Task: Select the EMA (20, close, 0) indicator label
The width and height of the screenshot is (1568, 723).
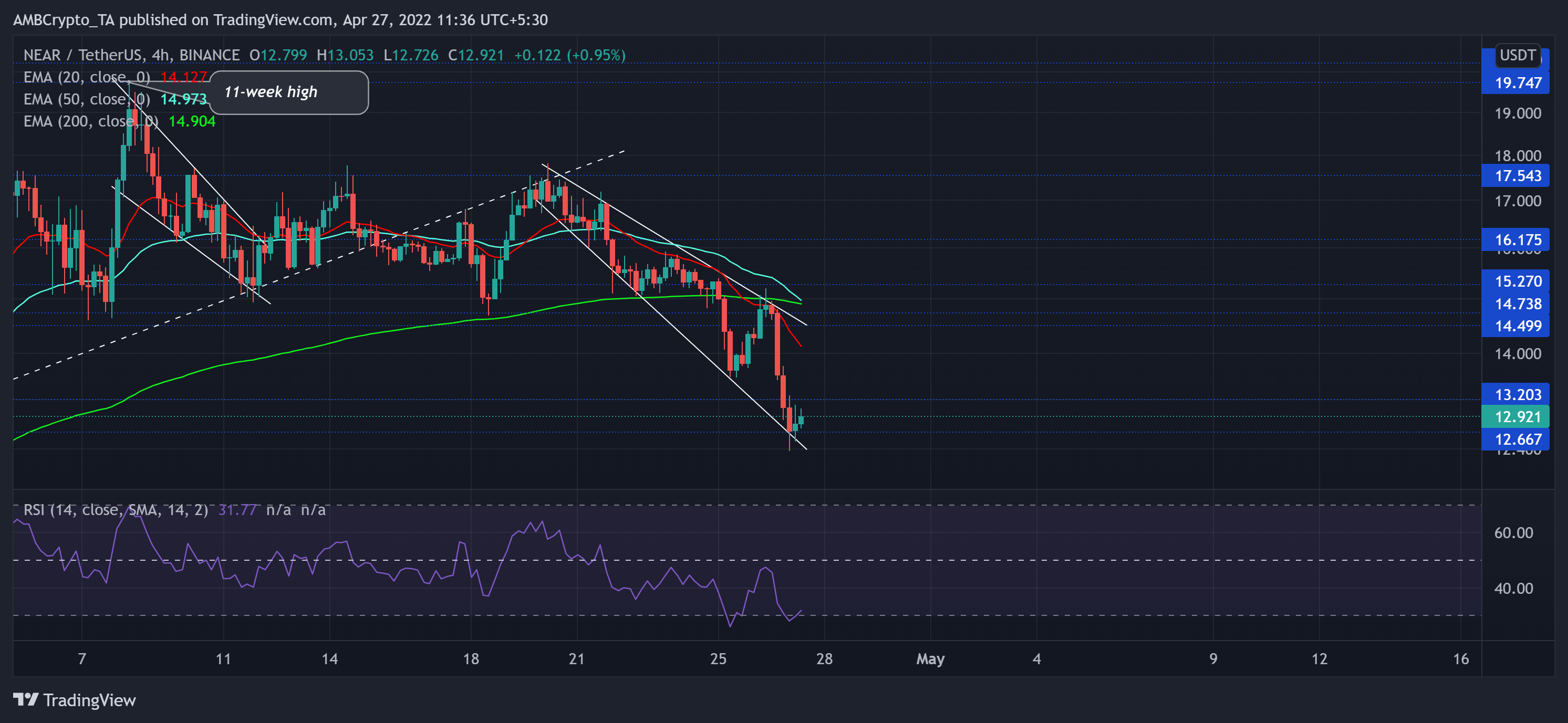Action: [x=87, y=77]
